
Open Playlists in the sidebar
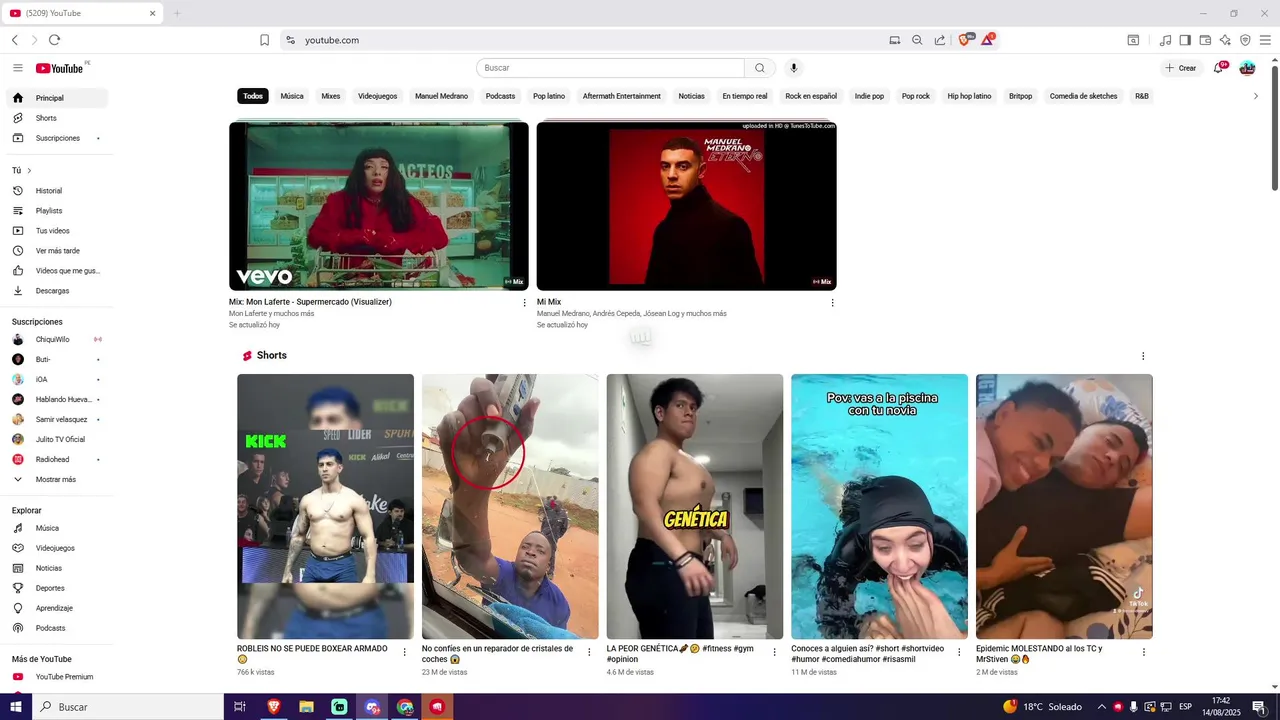pyautogui.click(x=58, y=211)
